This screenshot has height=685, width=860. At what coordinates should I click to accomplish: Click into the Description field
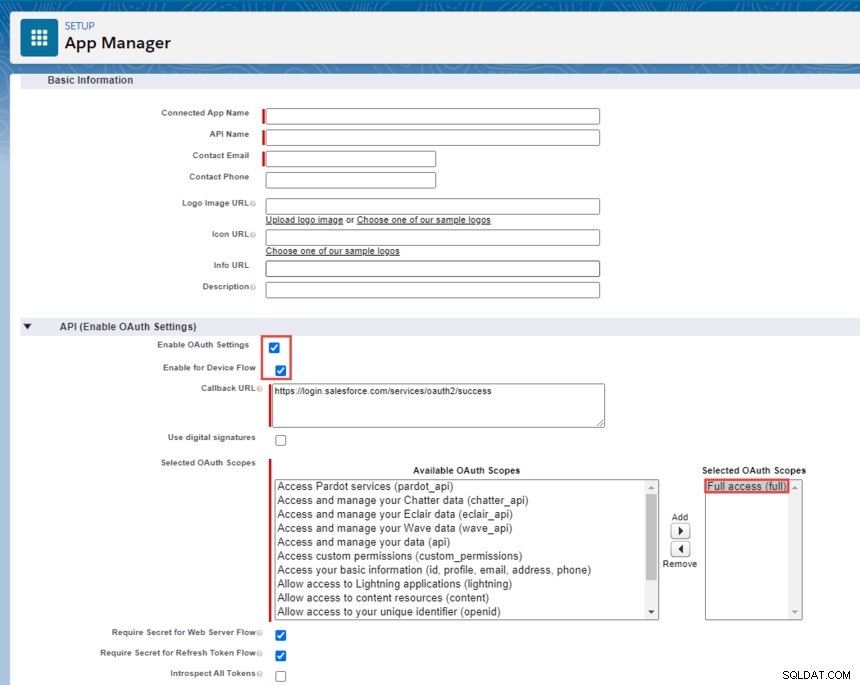pyautogui.click(x=433, y=290)
